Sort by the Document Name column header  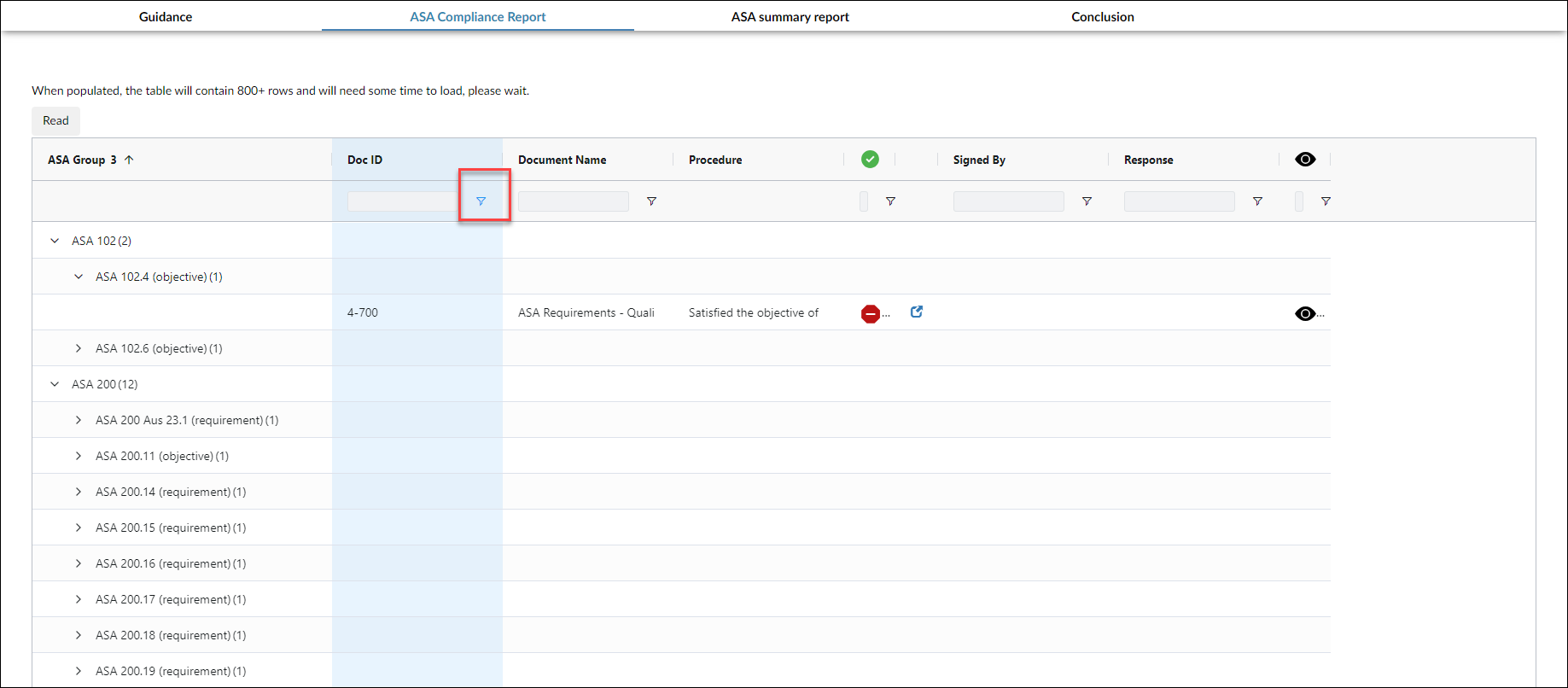coord(562,160)
